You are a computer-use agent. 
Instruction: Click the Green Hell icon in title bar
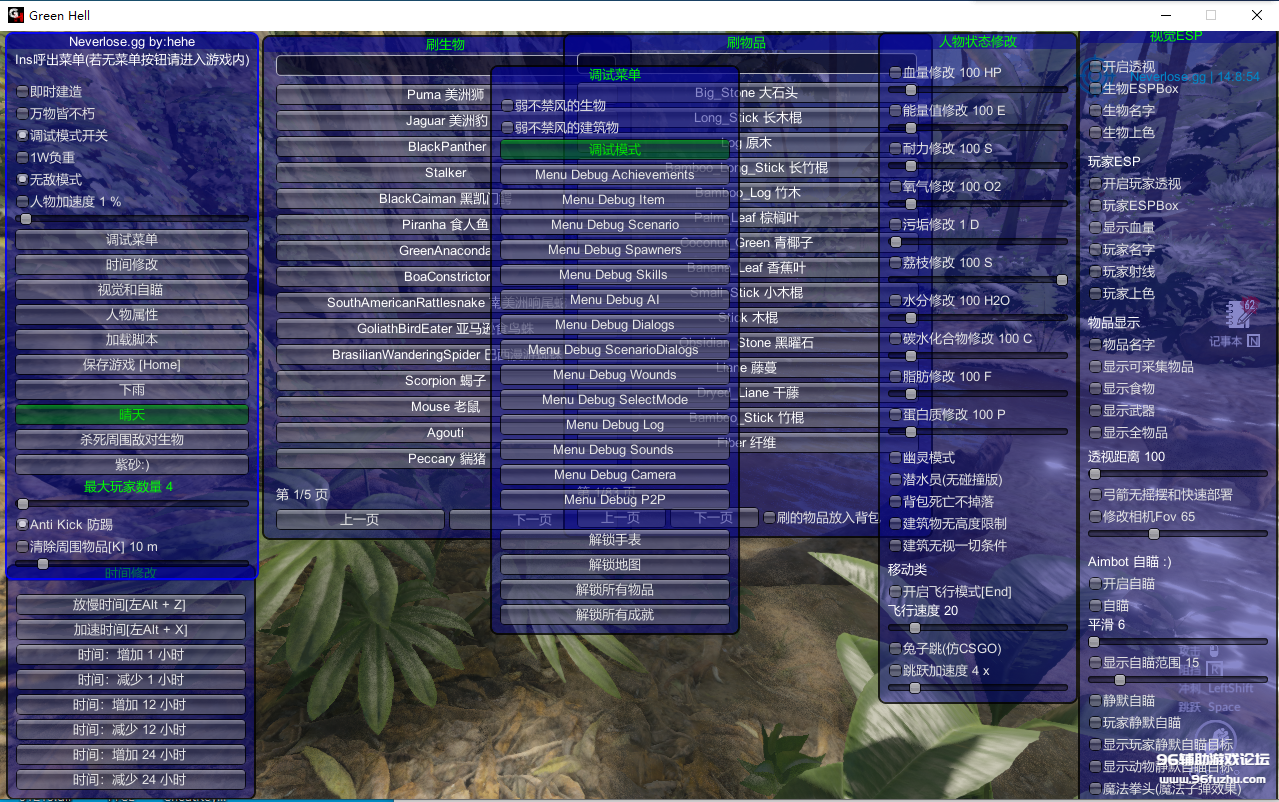pyautogui.click(x=13, y=15)
